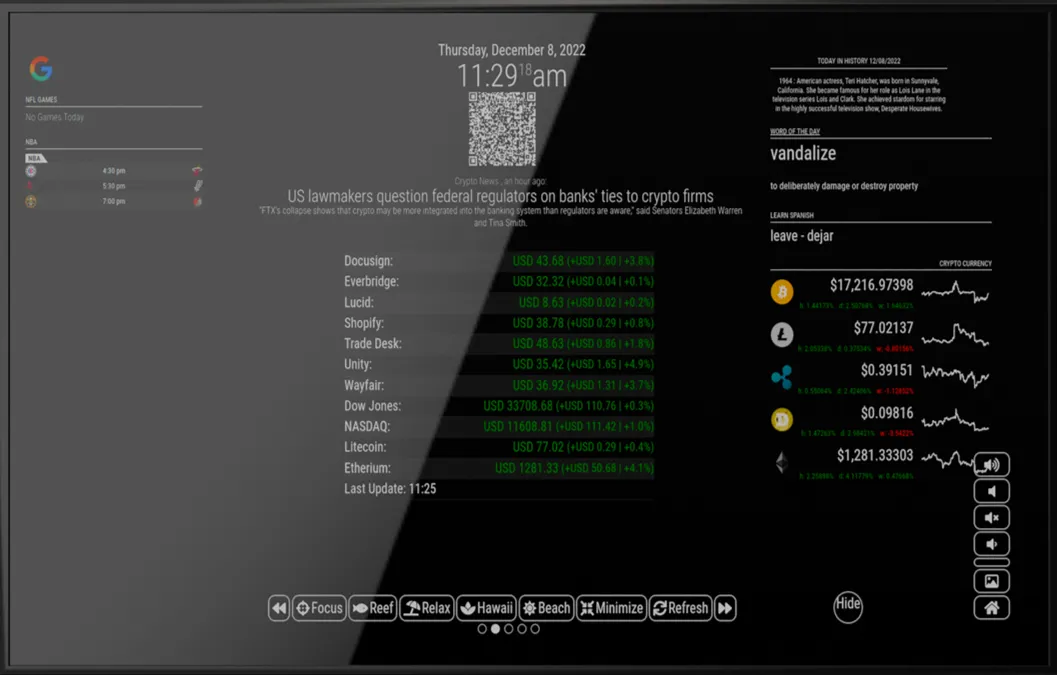Click the blank pill button above the picture icon
Viewport: 1057px width, 675px height.
point(992,562)
